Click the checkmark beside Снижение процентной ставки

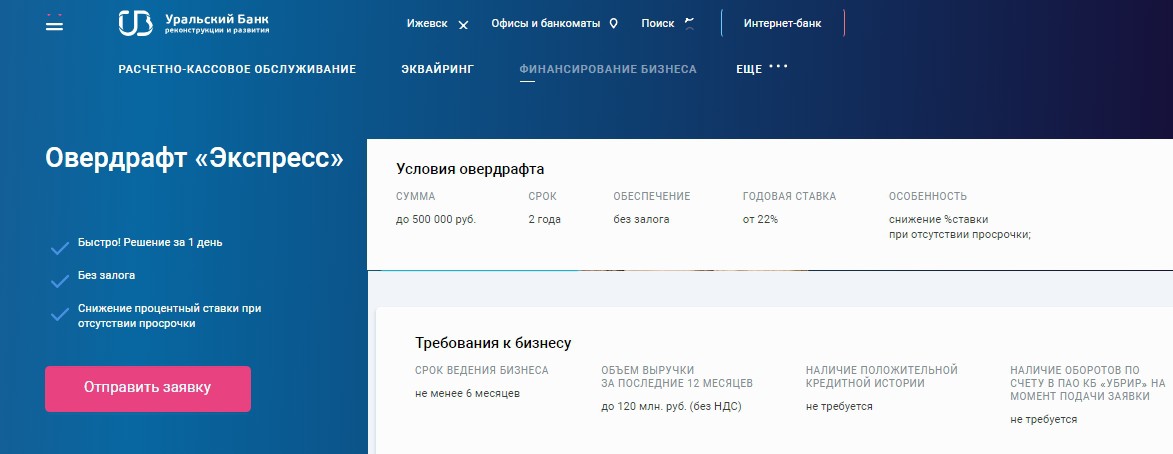point(59,314)
